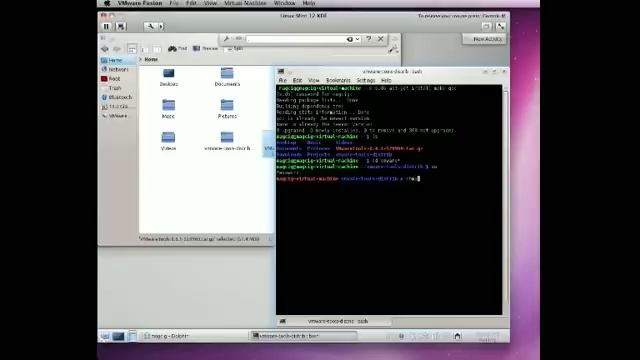Open the Window menu in mac menu bar

pyautogui.click(x=284, y=3)
